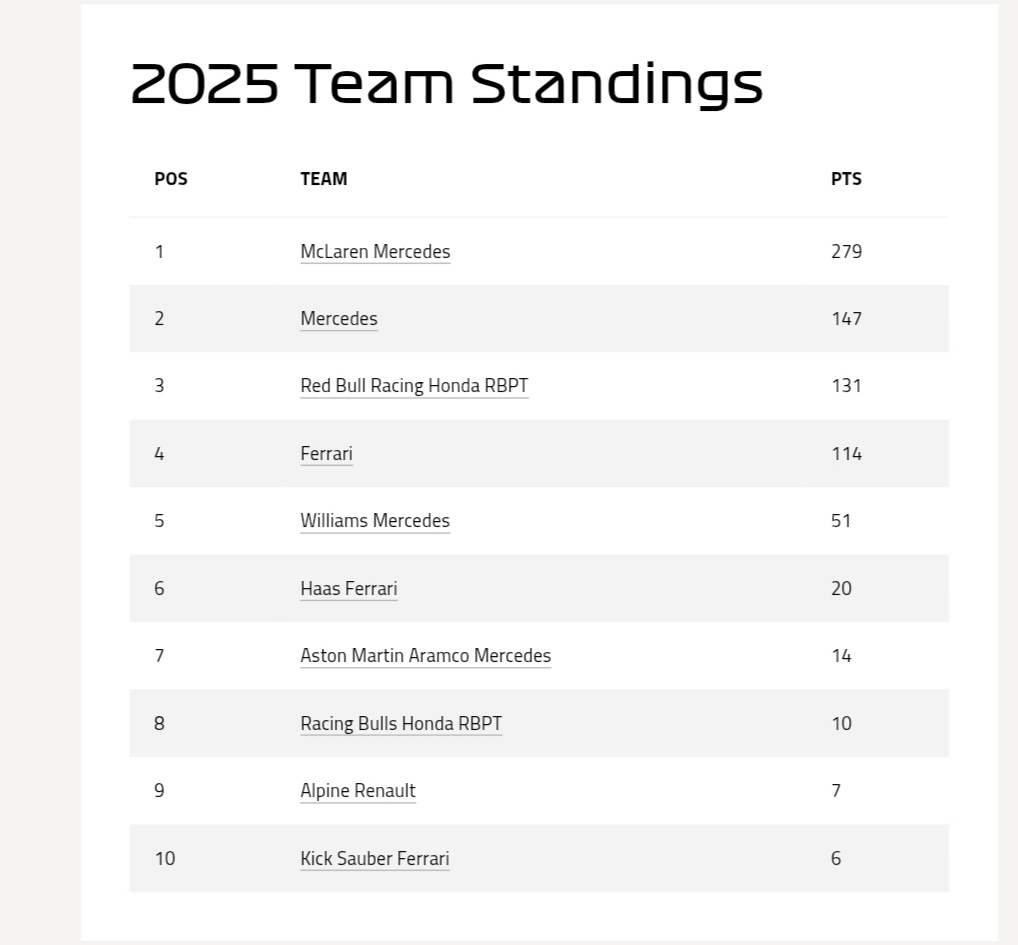
Task: Click the POS column header
Action: point(171,179)
